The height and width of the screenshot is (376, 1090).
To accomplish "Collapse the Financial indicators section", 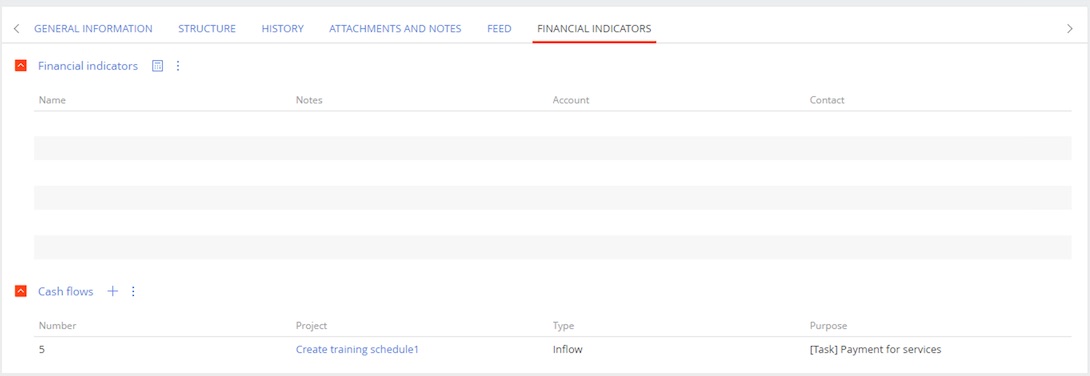I will (x=21, y=66).
